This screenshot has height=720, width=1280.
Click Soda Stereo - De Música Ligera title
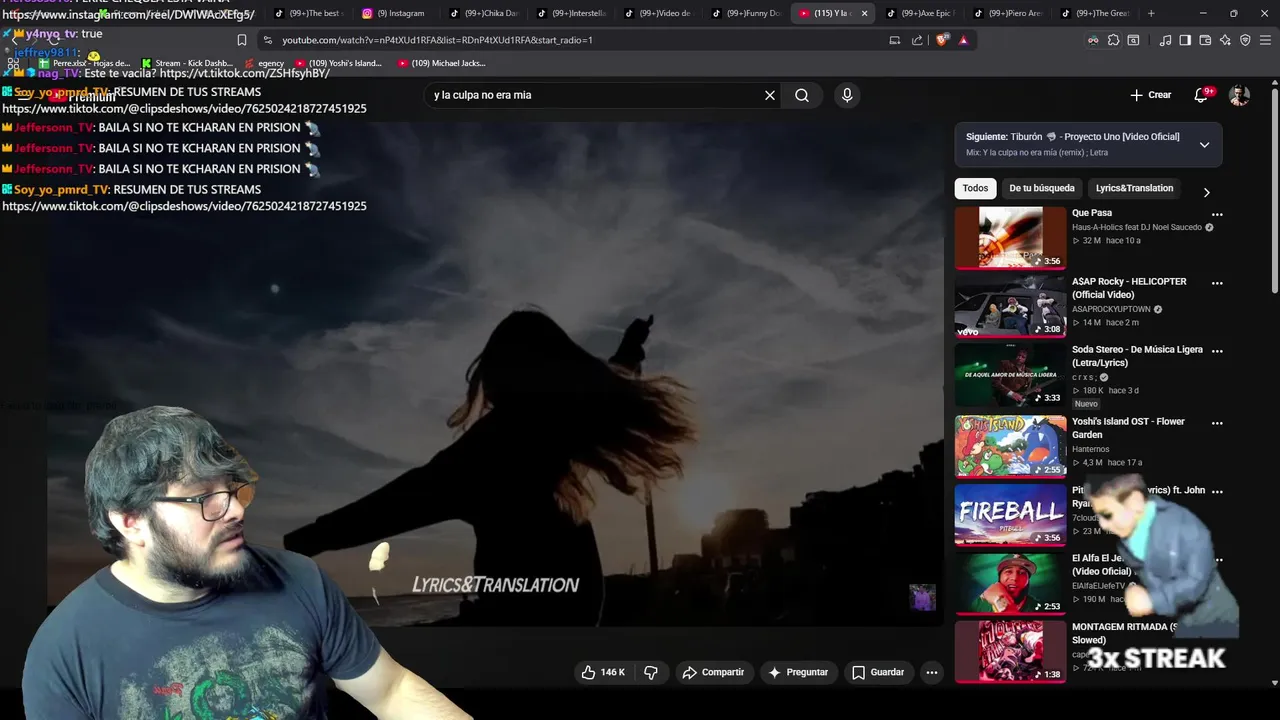[x=1137, y=356]
